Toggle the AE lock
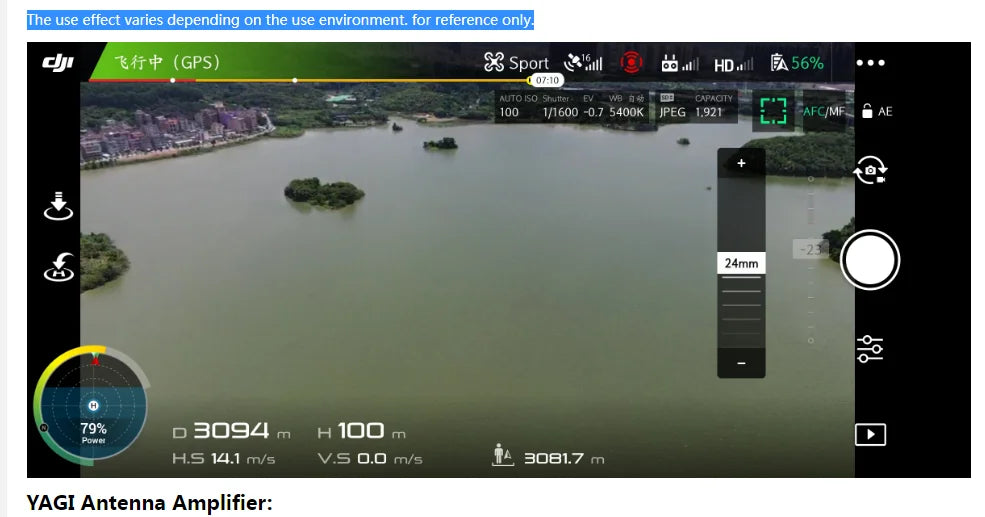Screen dimensions: 985x517 pyautogui.click(x=877, y=112)
